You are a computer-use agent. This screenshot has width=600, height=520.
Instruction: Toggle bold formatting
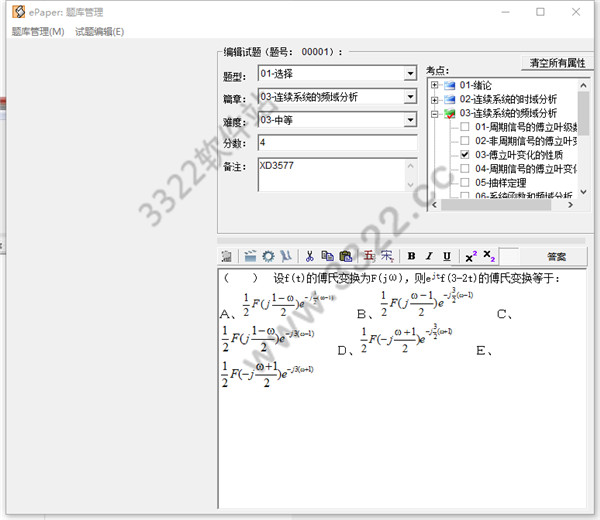click(x=411, y=256)
